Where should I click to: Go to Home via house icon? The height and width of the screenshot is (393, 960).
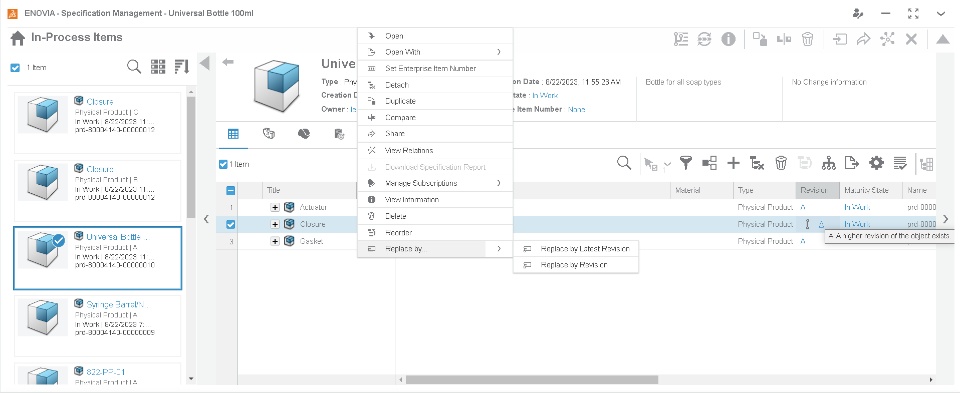tap(18, 39)
